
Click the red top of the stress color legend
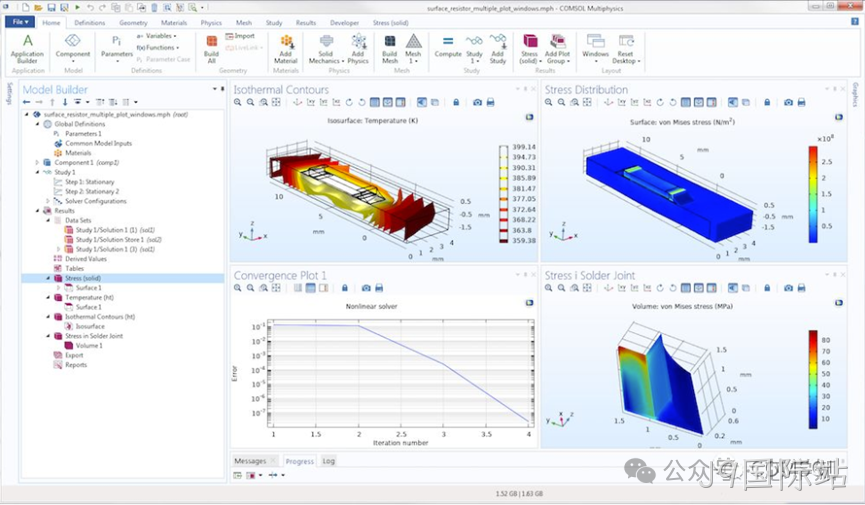coord(813,153)
